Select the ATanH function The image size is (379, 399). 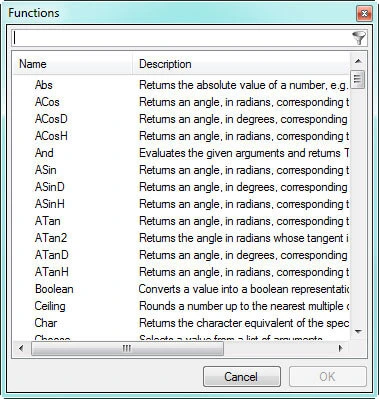click(52, 272)
